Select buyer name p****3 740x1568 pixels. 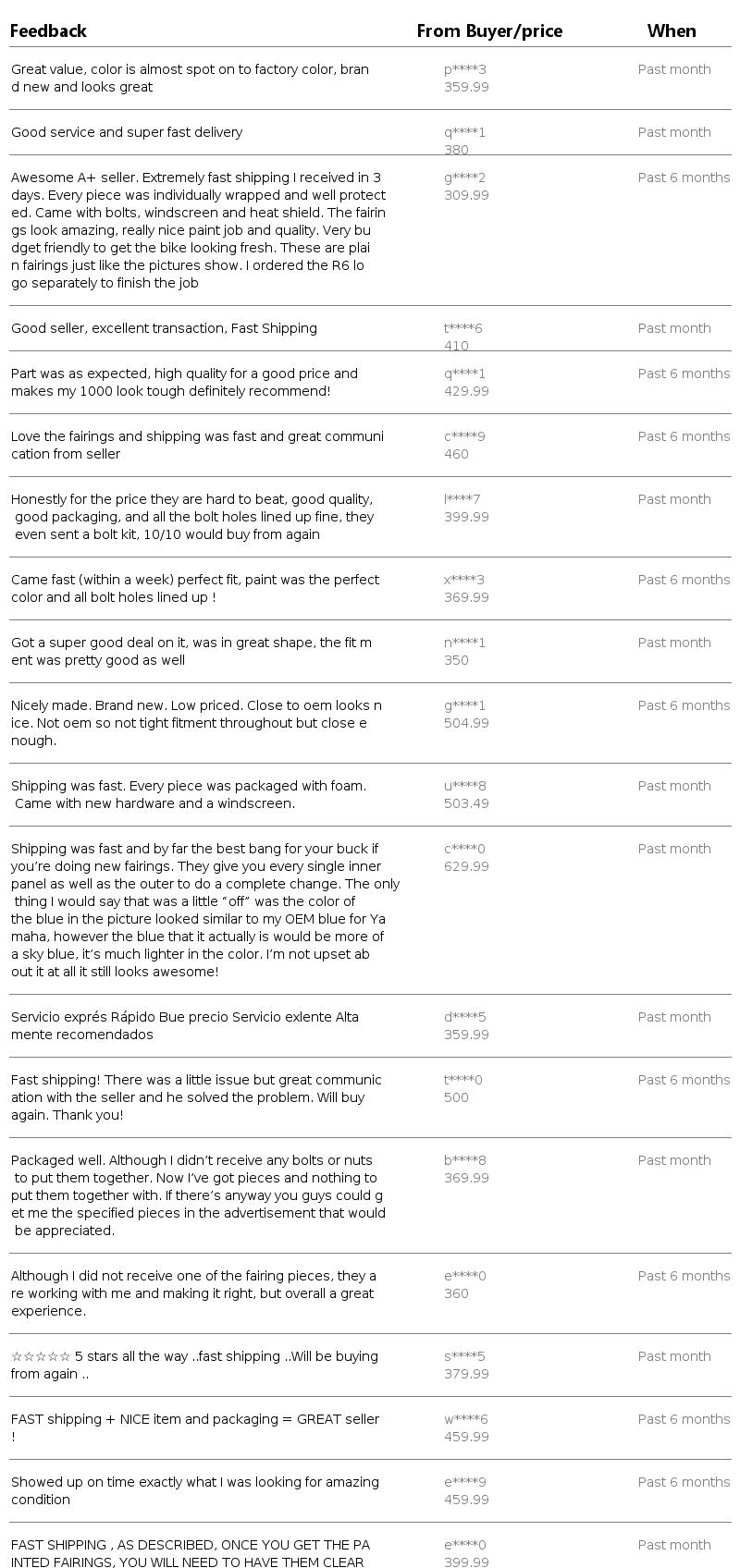(464, 69)
